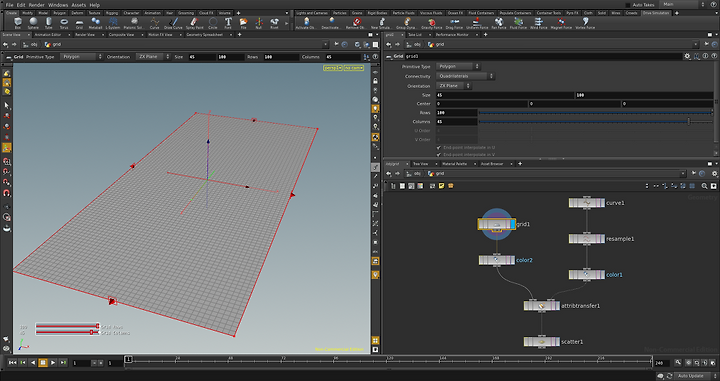The width and height of the screenshot is (720, 381).
Task: Adjust the Columns slider in parameters
Action: click(596, 122)
